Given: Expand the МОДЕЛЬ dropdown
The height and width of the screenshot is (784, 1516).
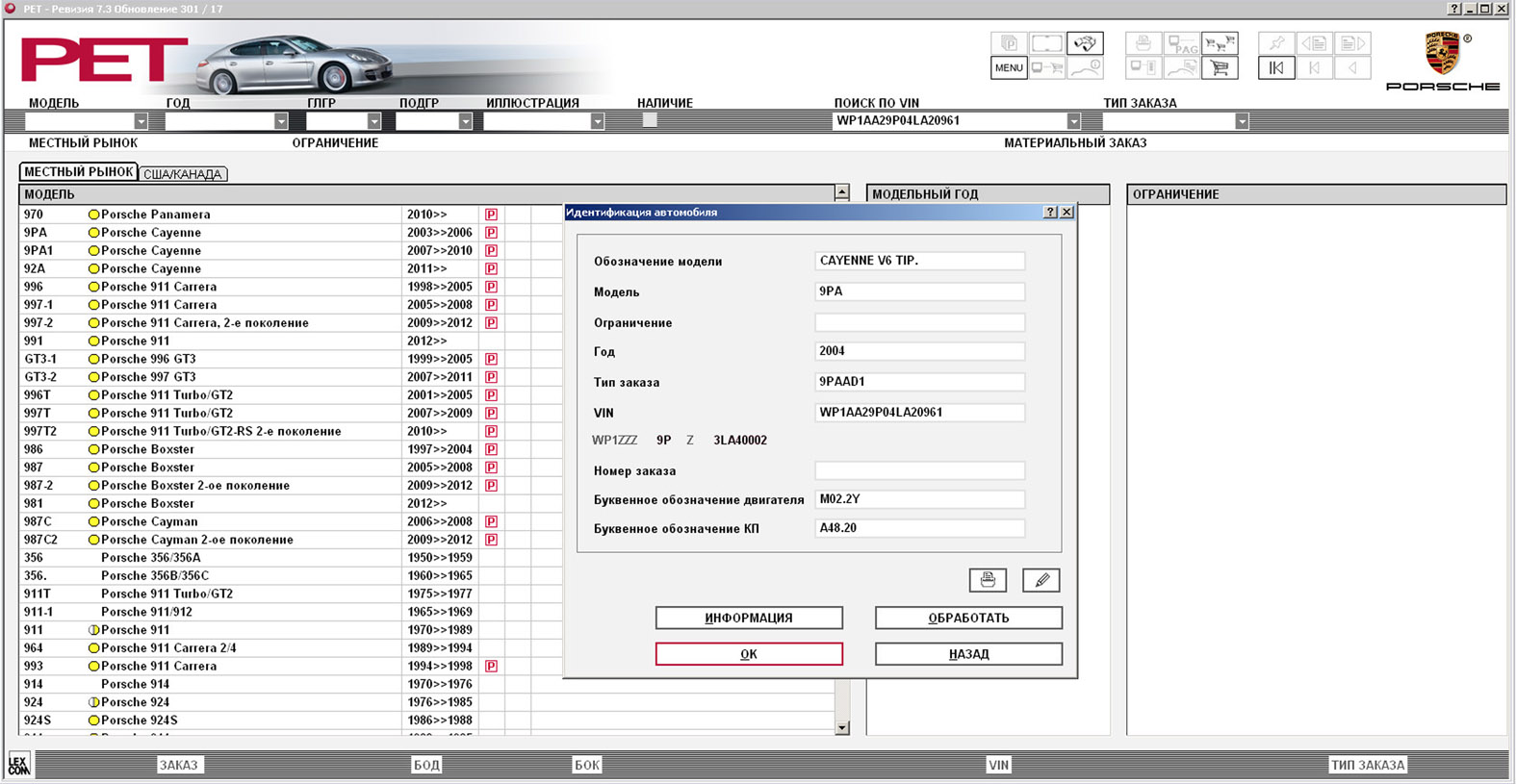Looking at the screenshot, I should 141,121.
